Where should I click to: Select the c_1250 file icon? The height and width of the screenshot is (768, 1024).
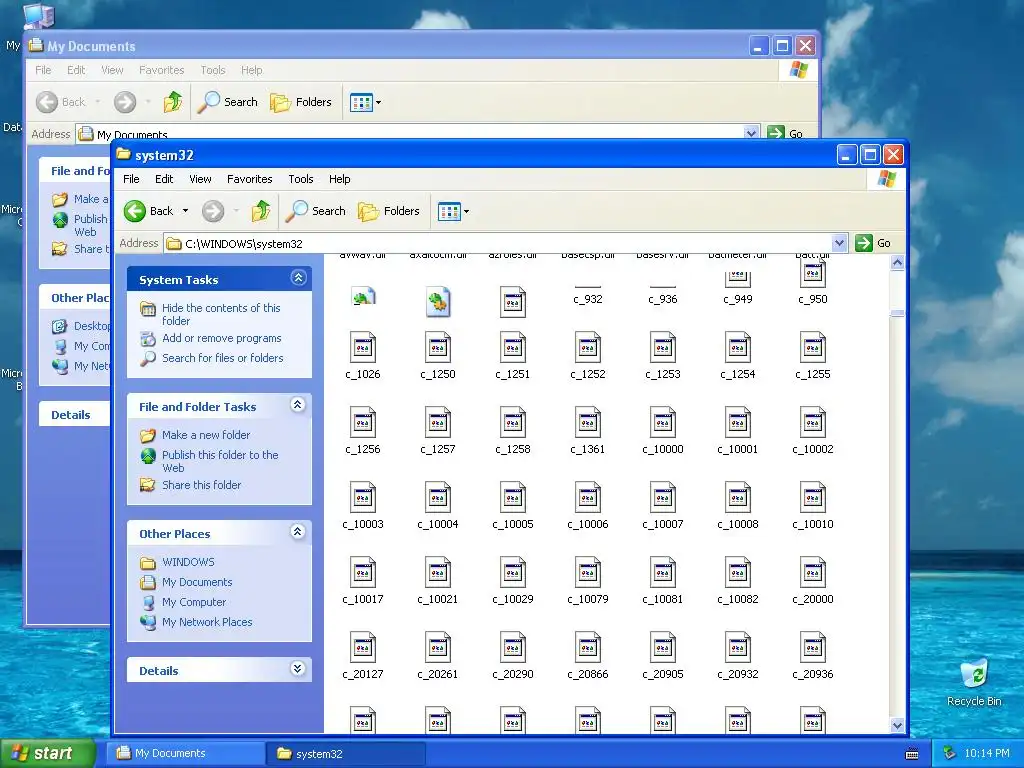[438, 347]
